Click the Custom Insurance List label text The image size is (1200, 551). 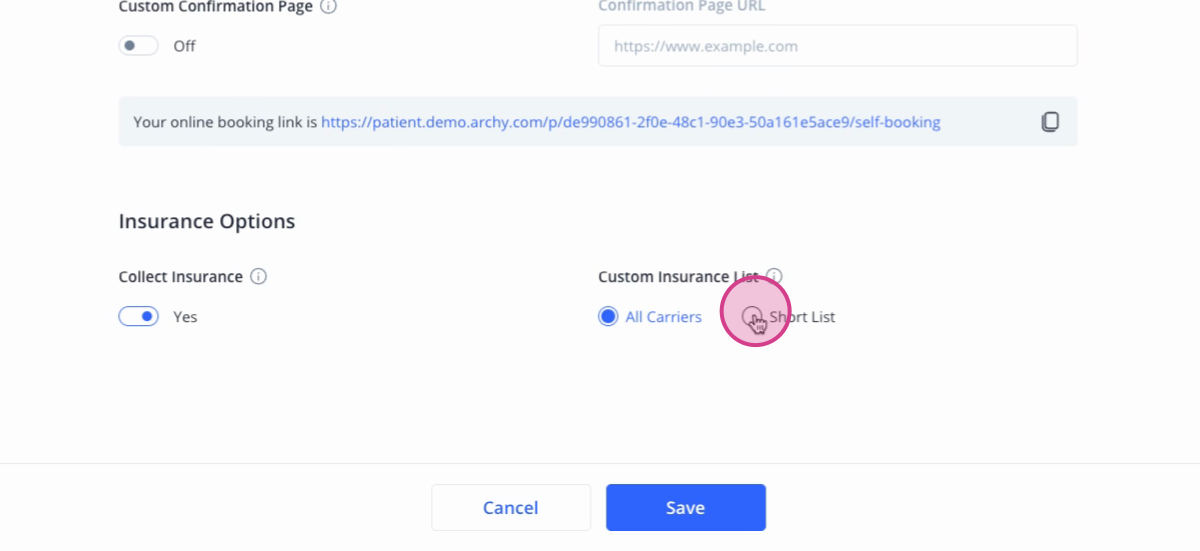[678, 277]
